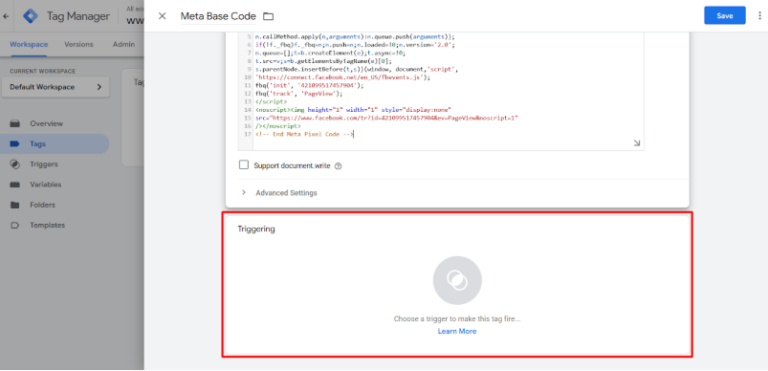Go back with the arrow icon
768x371 pixels.
6,16
